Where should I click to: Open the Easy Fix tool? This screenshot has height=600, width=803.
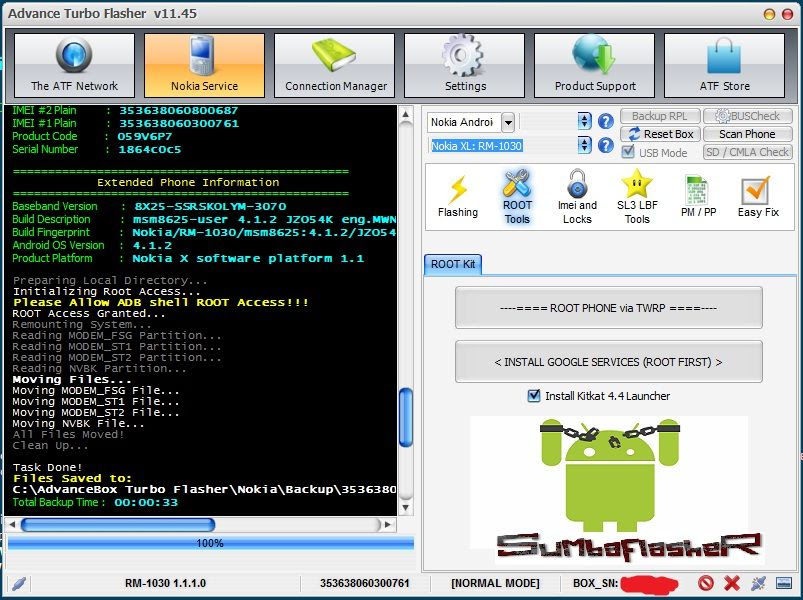758,197
